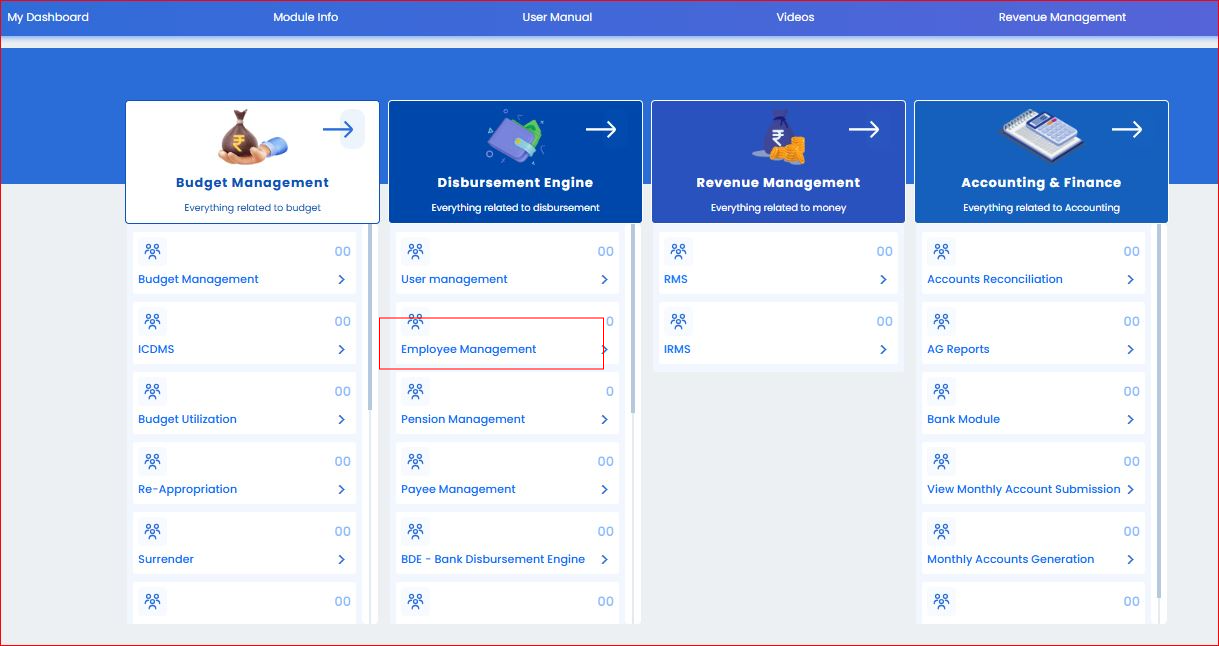Expand the ICDMS row chevron
The width and height of the screenshot is (1219, 646).
pyautogui.click(x=342, y=350)
